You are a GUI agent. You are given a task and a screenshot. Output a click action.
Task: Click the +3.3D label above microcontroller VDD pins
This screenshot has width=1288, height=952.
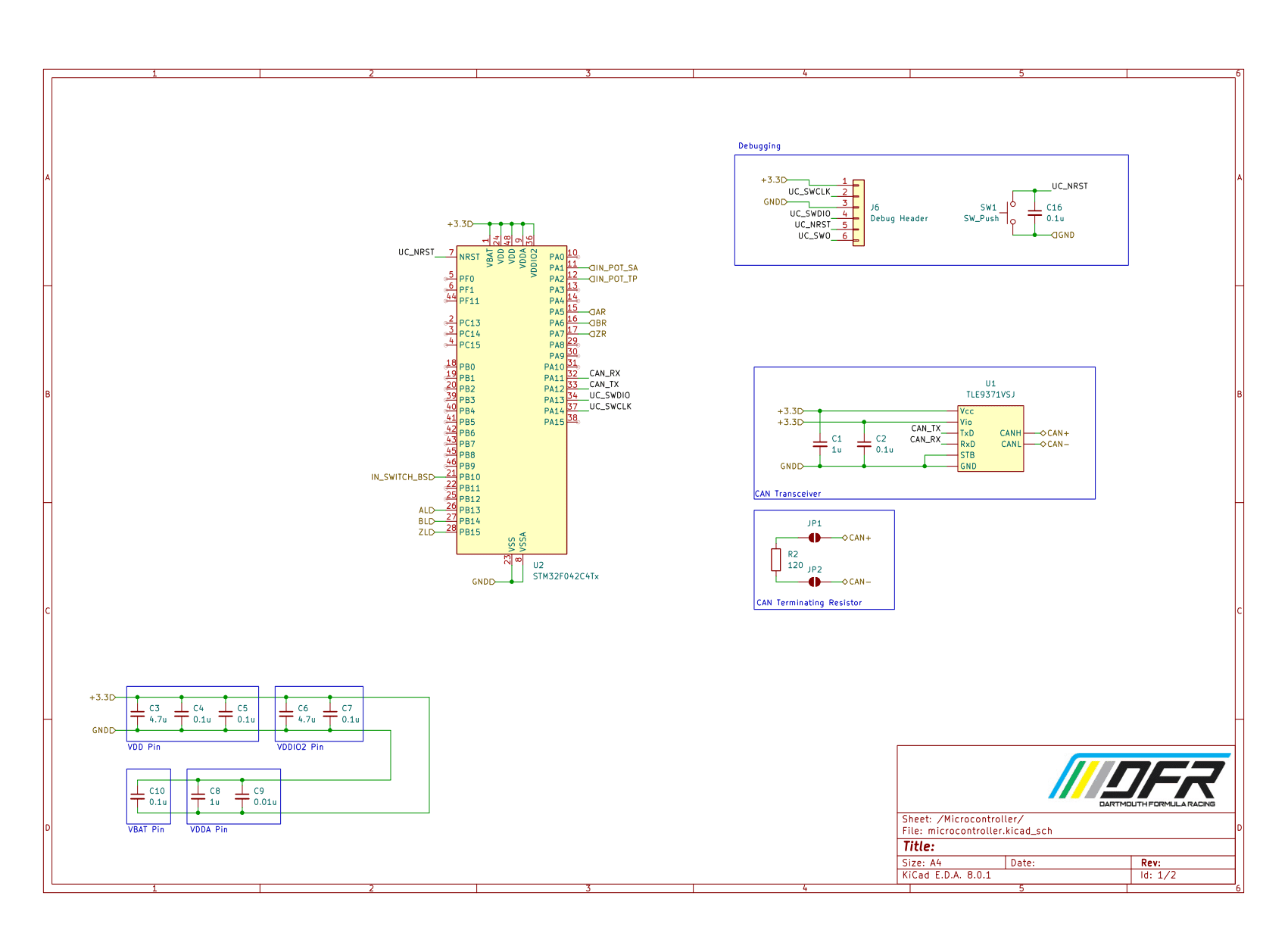point(460,224)
